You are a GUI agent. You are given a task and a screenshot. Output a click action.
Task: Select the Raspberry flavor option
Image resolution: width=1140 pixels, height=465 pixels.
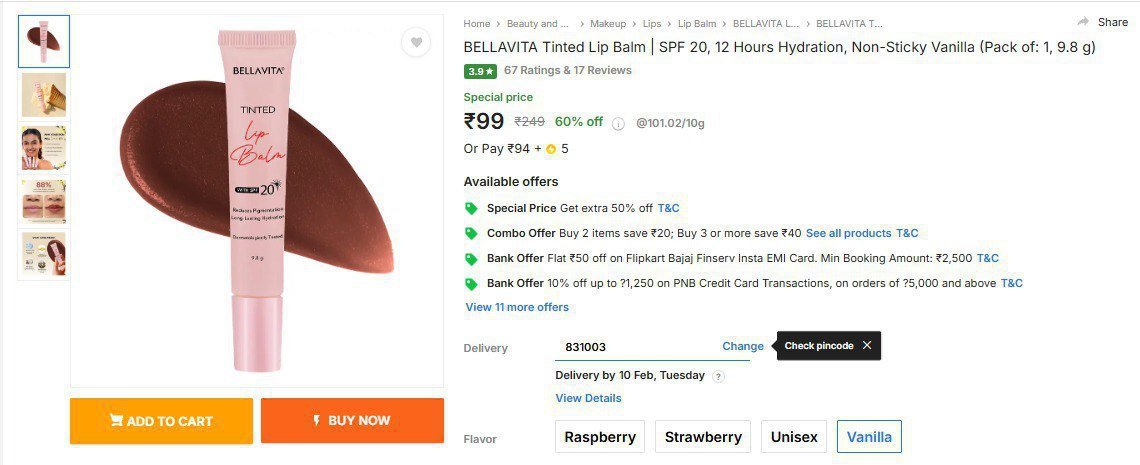pyautogui.click(x=600, y=437)
